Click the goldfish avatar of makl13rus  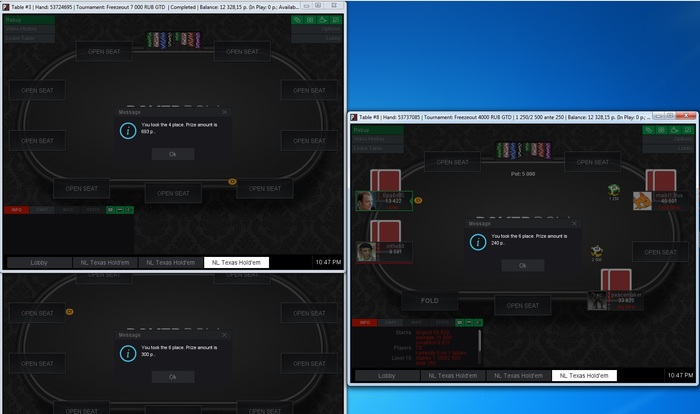642,201
